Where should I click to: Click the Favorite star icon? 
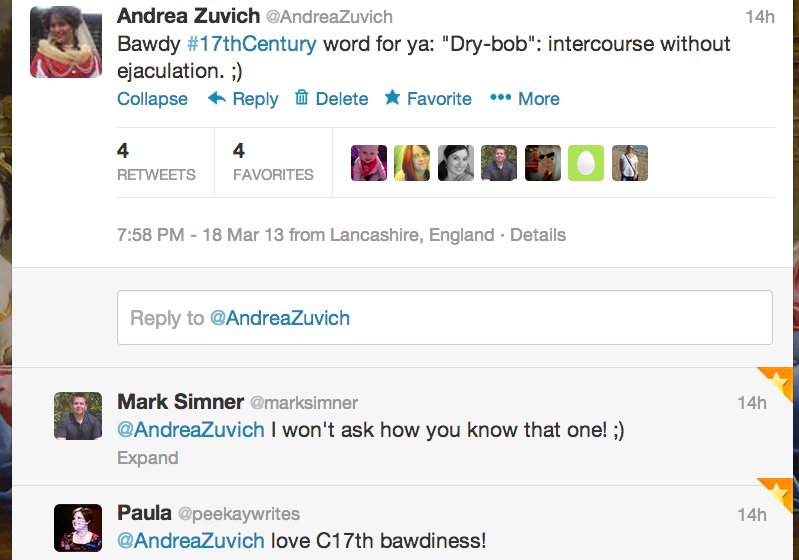393,98
